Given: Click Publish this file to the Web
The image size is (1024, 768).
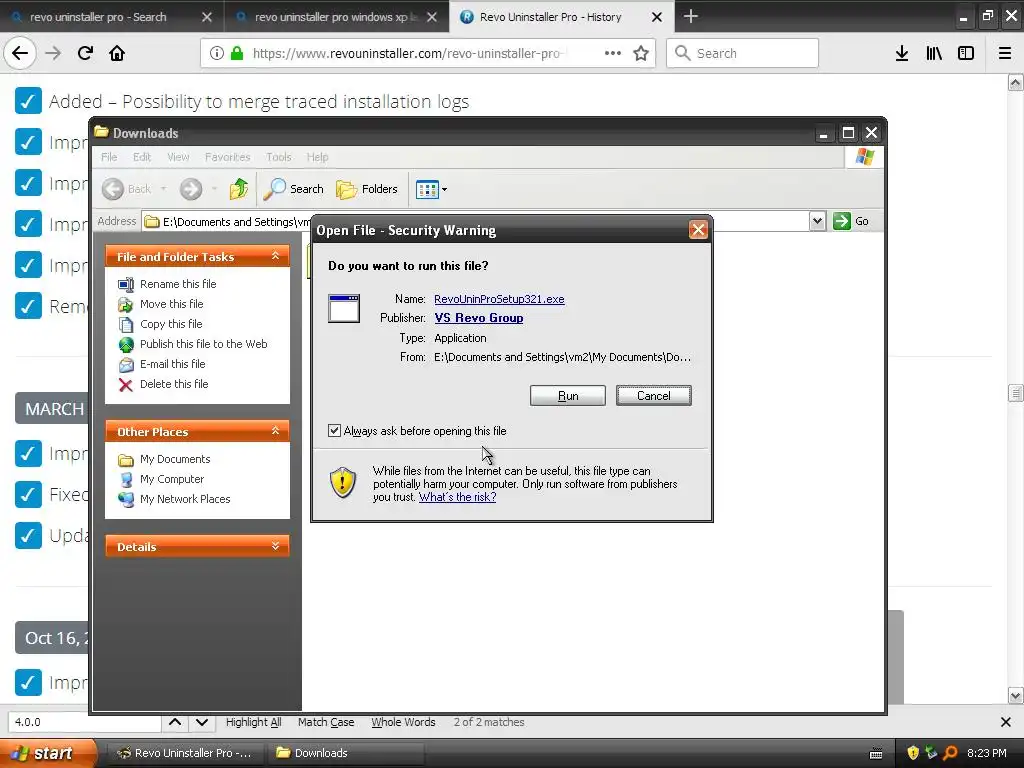Looking at the screenshot, I should 203,344.
